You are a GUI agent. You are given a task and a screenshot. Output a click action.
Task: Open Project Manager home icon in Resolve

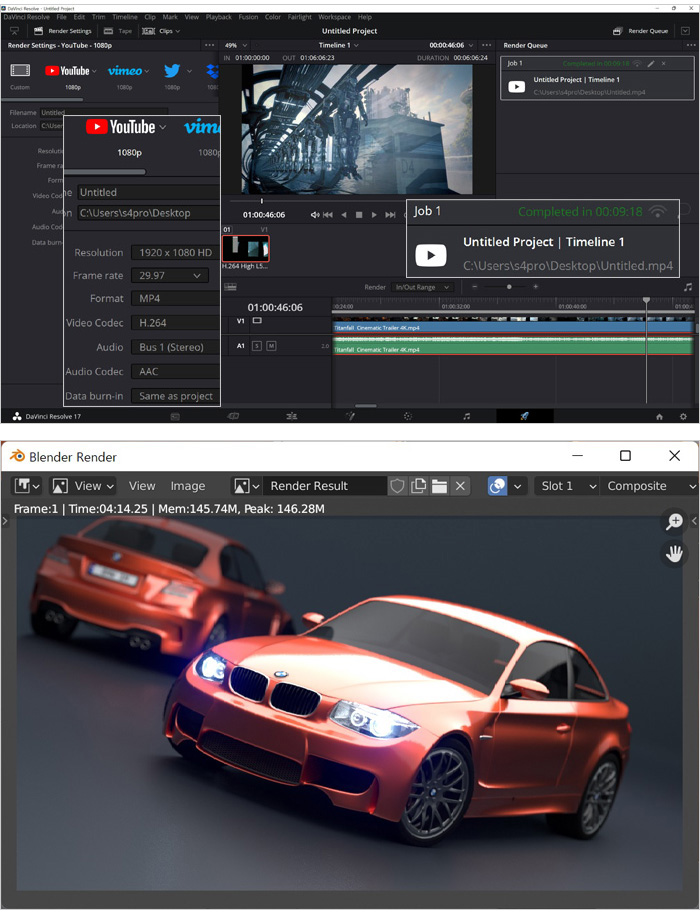[x=659, y=417]
